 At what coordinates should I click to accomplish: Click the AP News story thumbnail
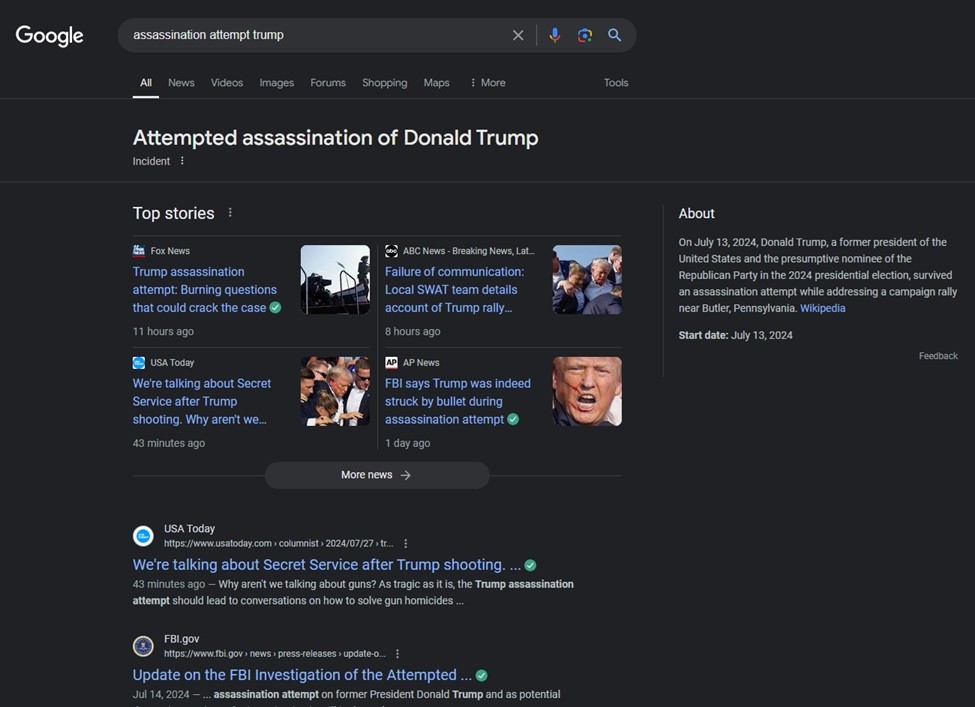click(x=587, y=391)
